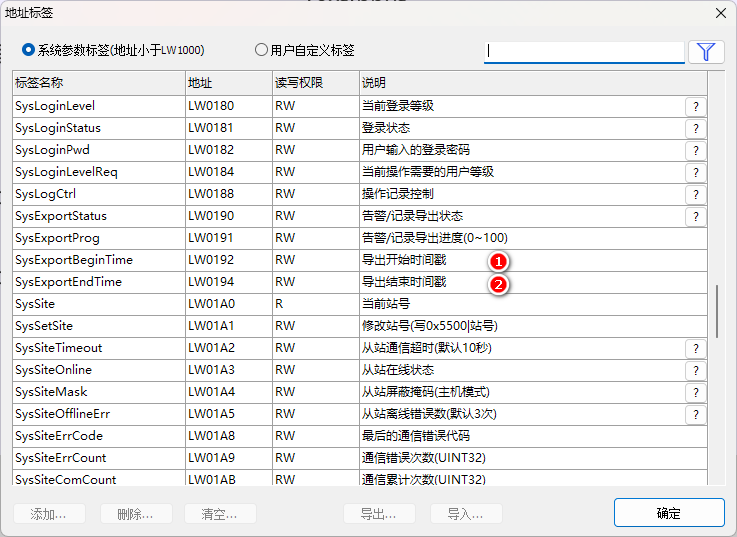
Task: Click the filter funnel icon
Action: point(706,52)
